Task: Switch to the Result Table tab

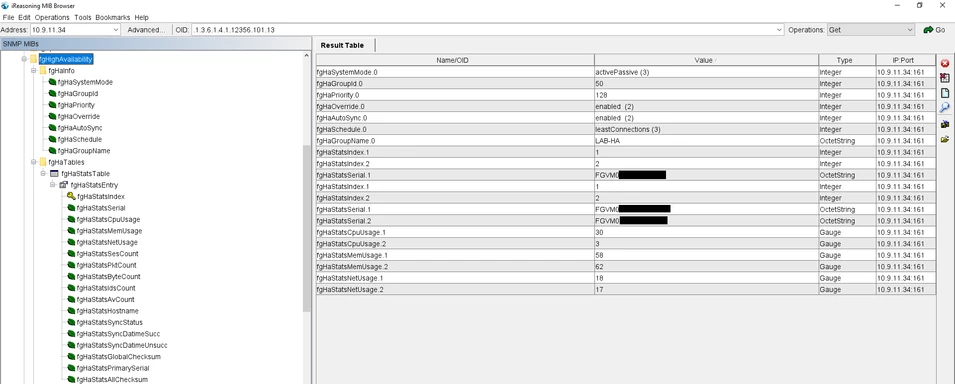Action: (x=342, y=45)
